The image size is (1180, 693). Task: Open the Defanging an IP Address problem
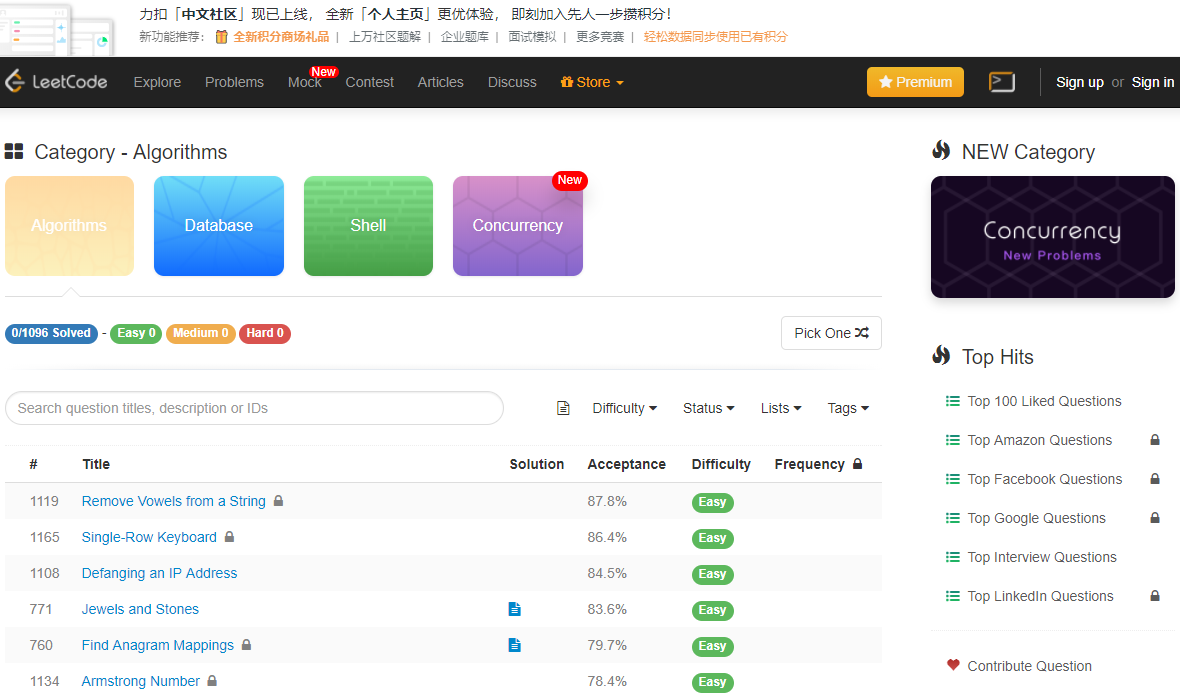(159, 573)
